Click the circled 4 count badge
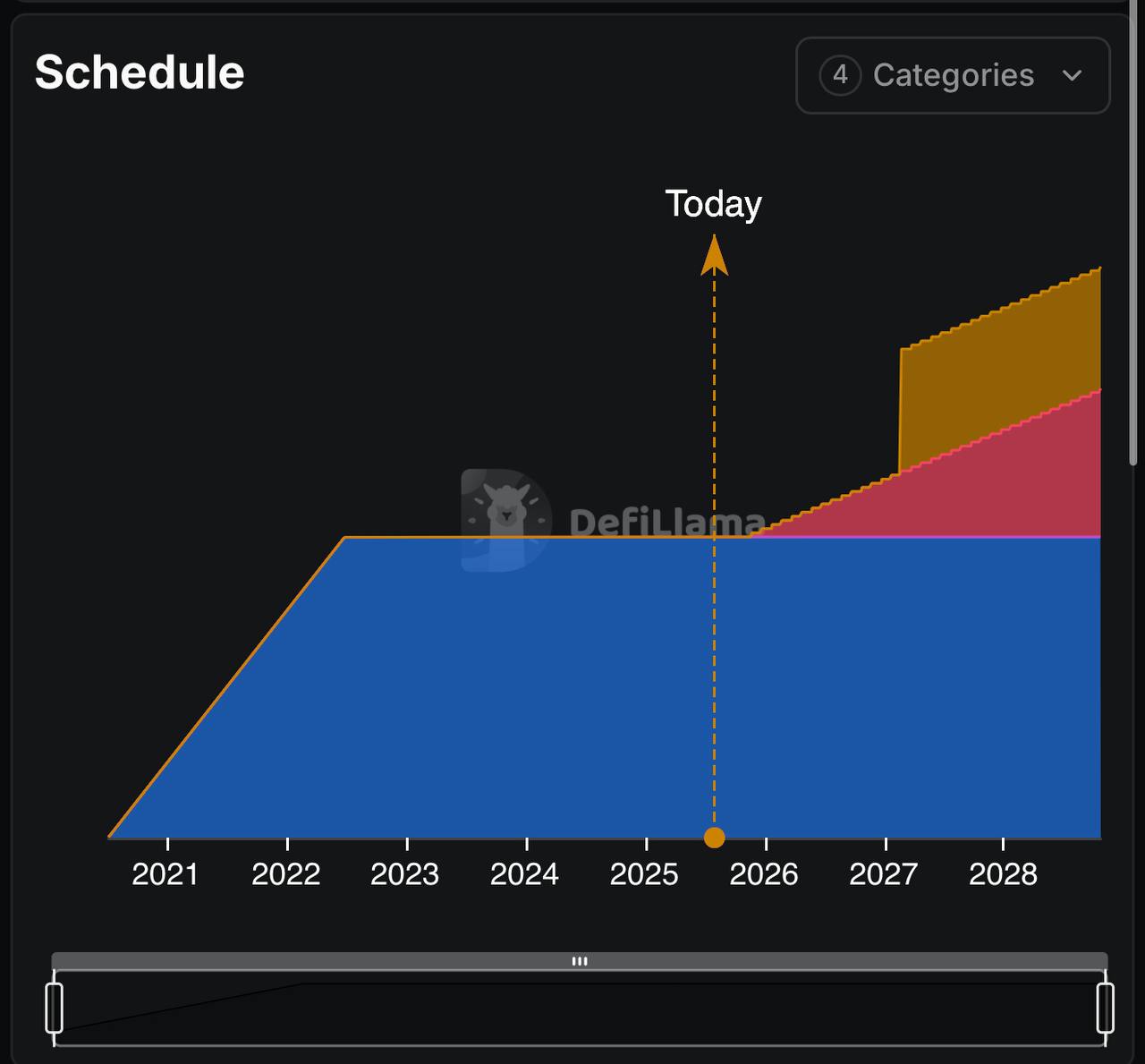The height and width of the screenshot is (1064, 1145). [840, 75]
